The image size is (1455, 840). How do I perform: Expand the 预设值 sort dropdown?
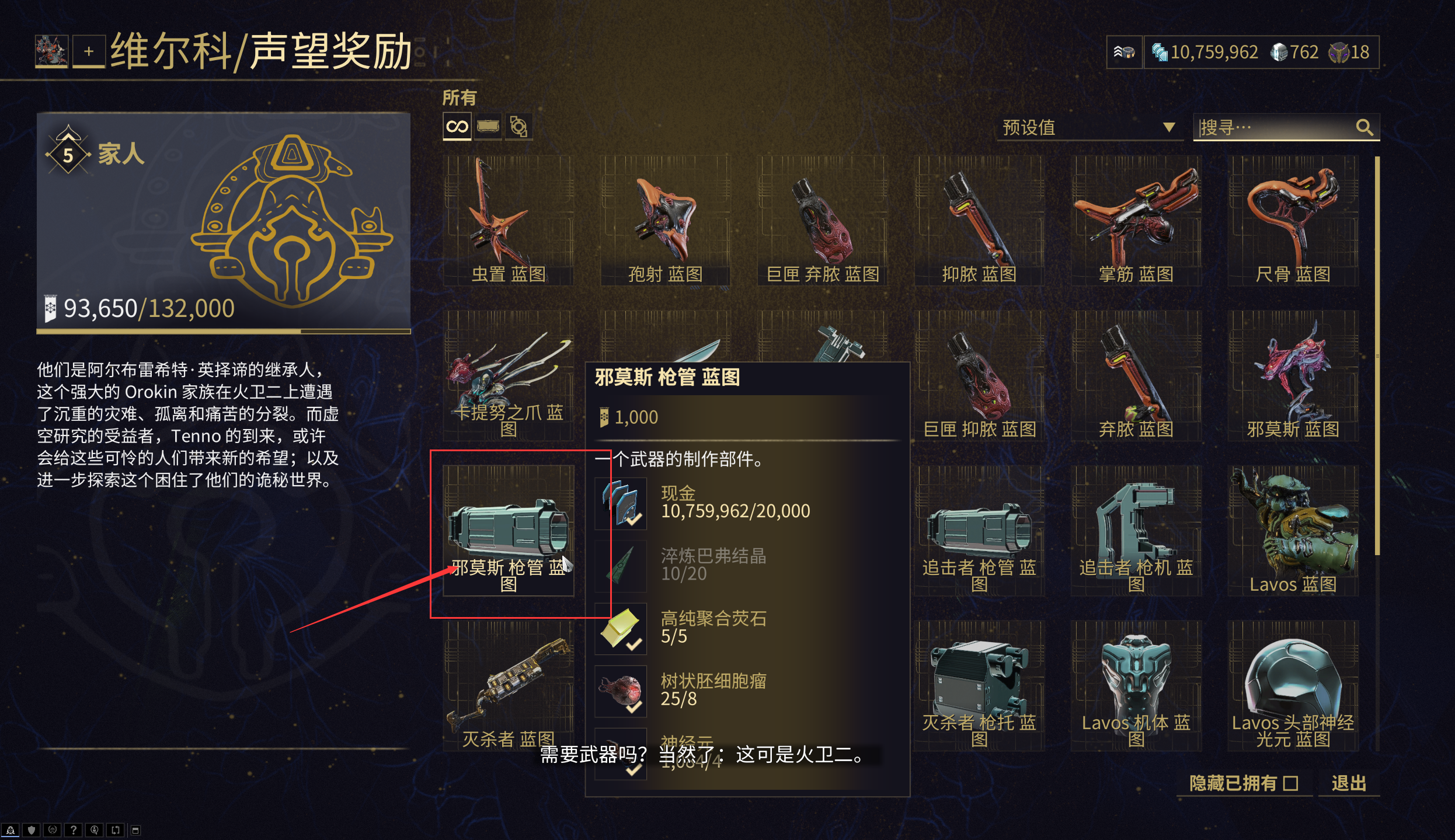[x=1089, y=127]
